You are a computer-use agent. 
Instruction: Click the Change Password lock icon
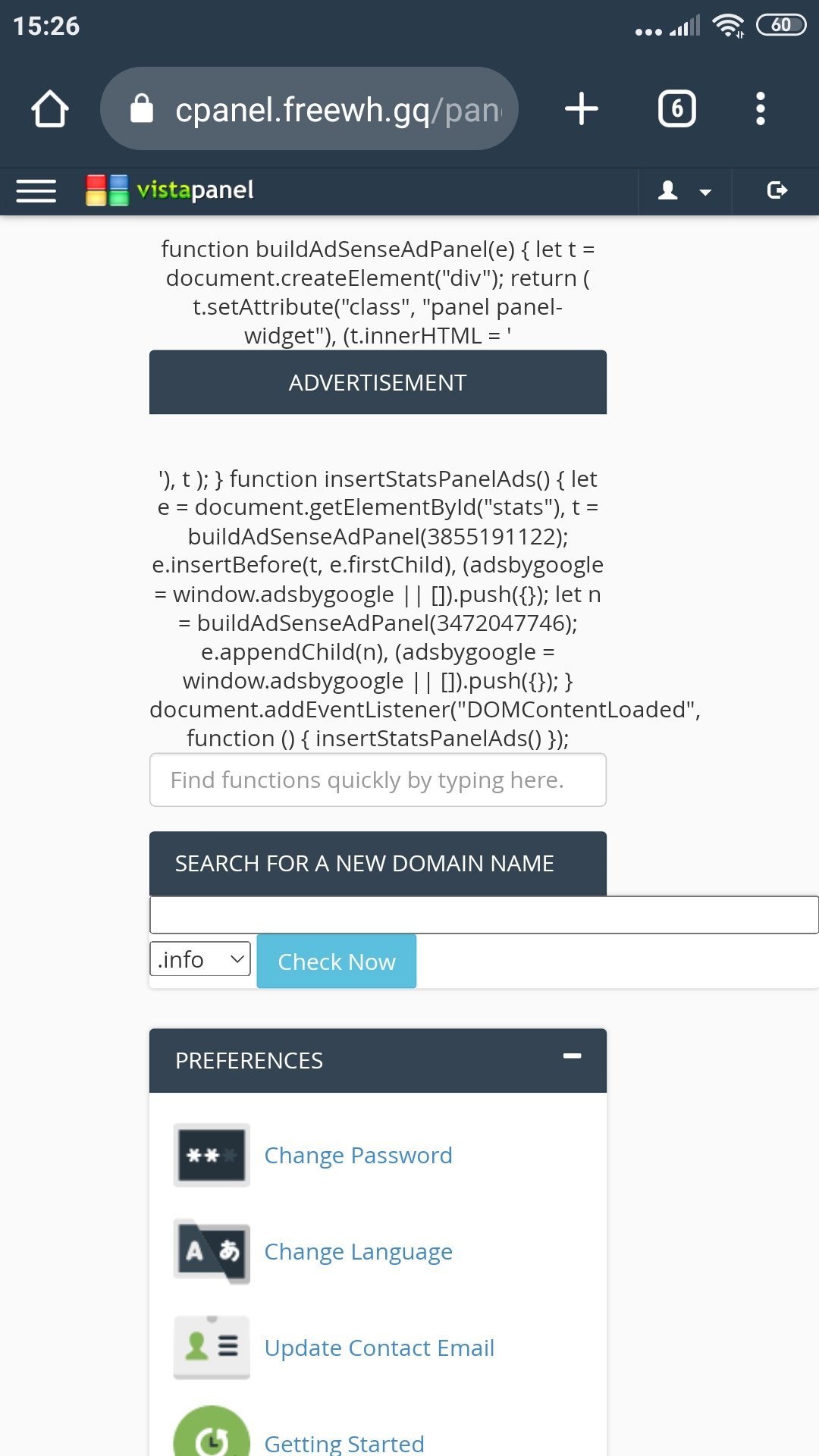pos(212,1155)
